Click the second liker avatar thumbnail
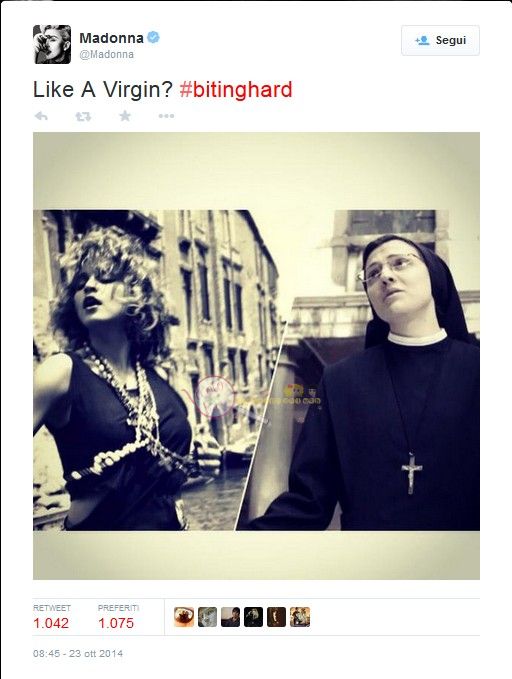 click(207, 617)
